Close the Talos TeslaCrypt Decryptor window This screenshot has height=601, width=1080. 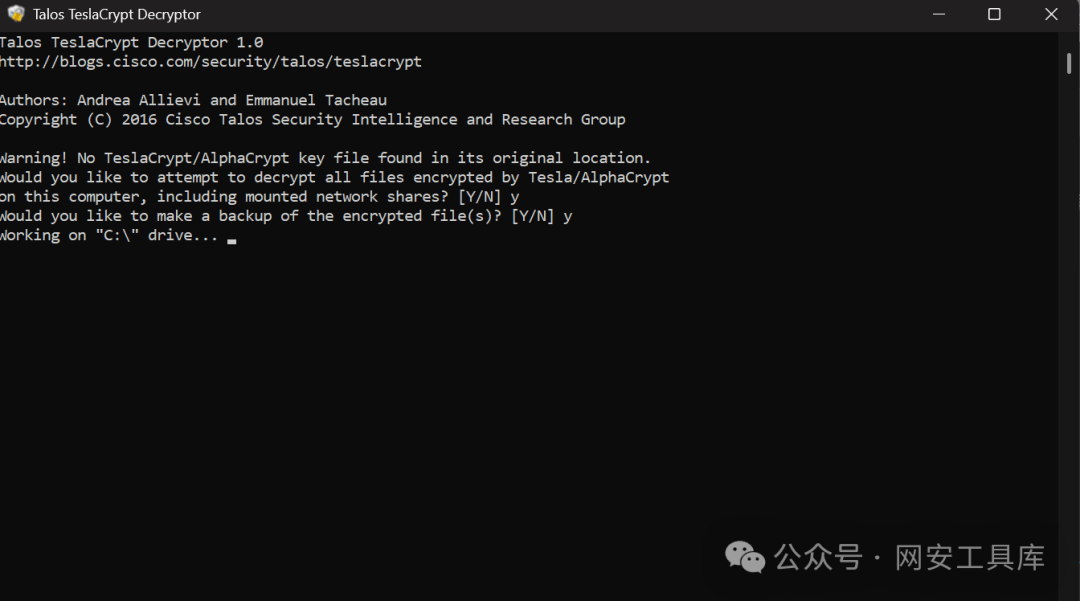click(1051, 14)
